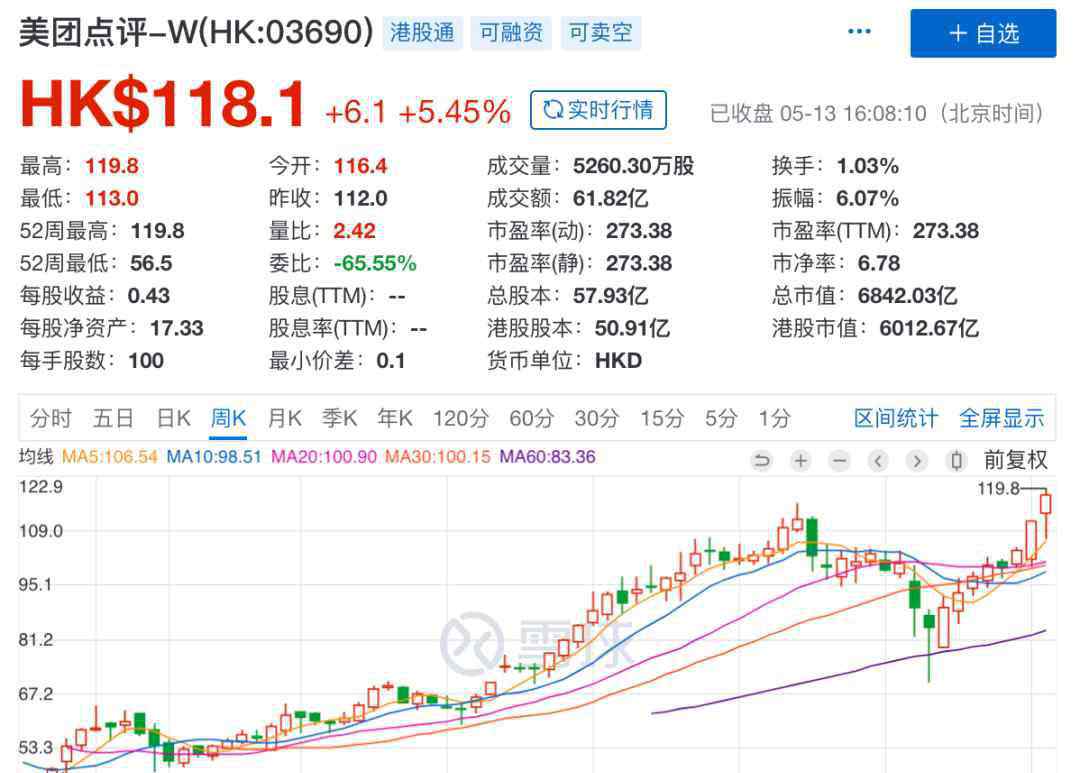Toggle the candlestick style icon
The image size is (1080, 773).
(x=957, y=460)
